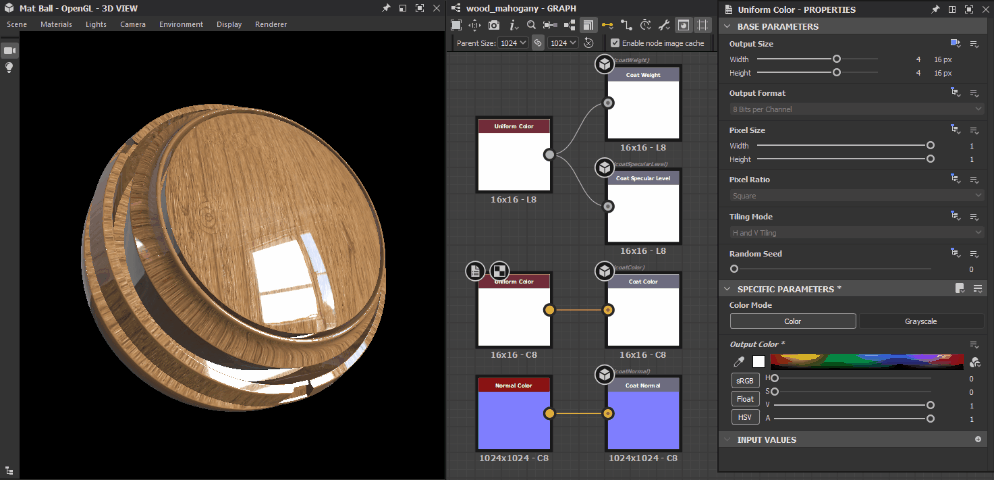Pick a color with the eyedropper icon
This screenshot has height=480, width=994.
point(739,361)
